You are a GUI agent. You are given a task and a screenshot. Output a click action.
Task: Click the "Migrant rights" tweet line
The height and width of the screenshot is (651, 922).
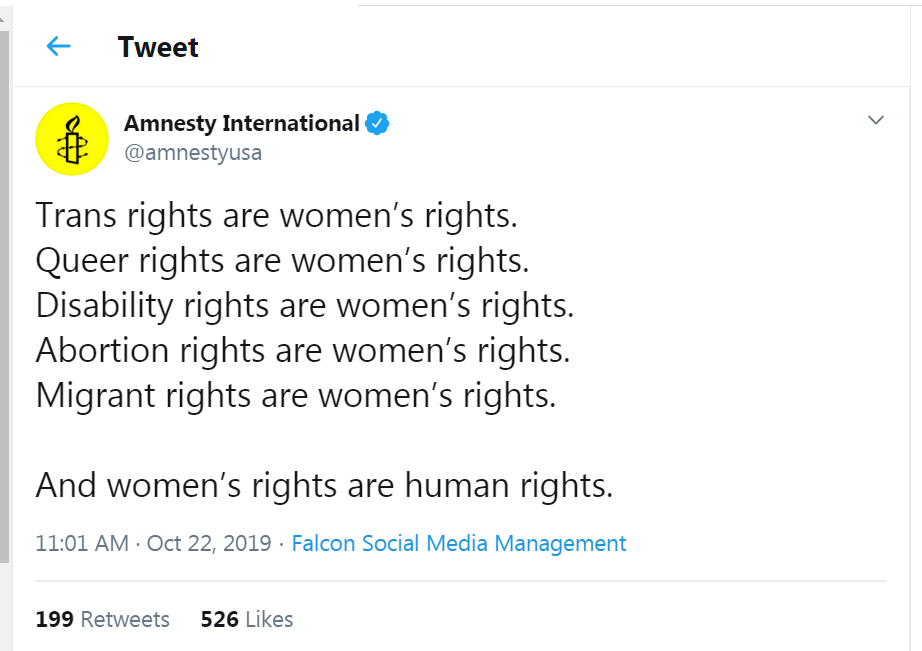tap(296, 395)
